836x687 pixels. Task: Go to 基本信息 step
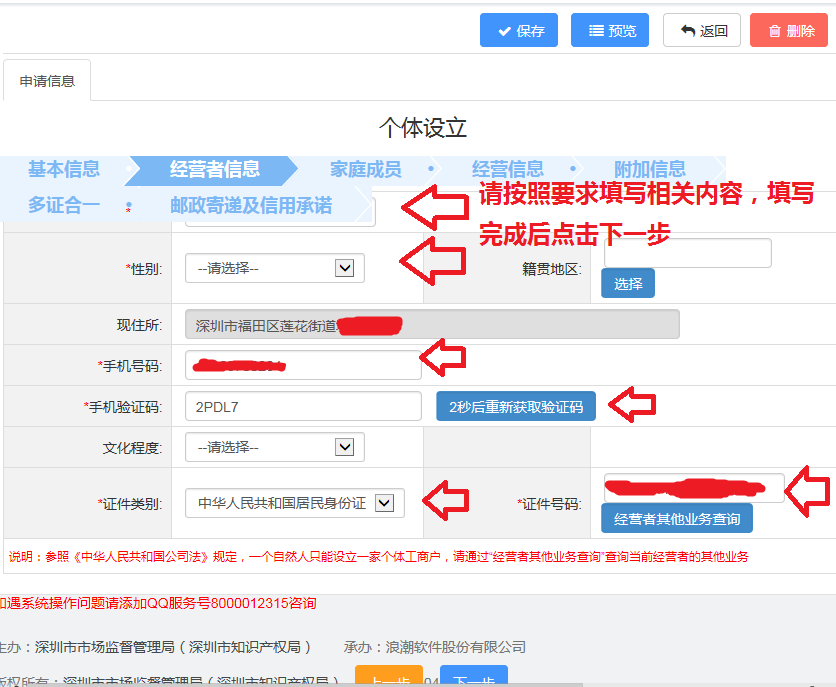(63, 169)
